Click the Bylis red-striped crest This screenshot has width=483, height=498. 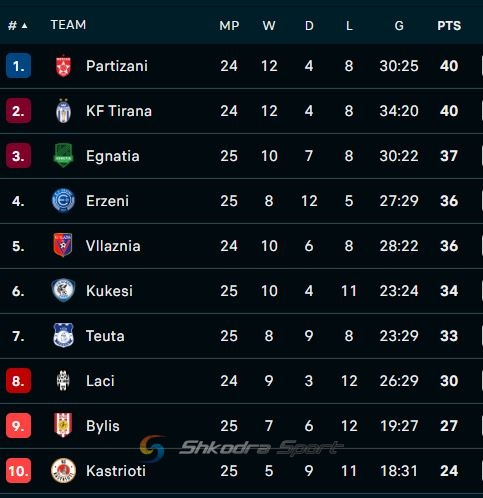(x=63, y=425)
